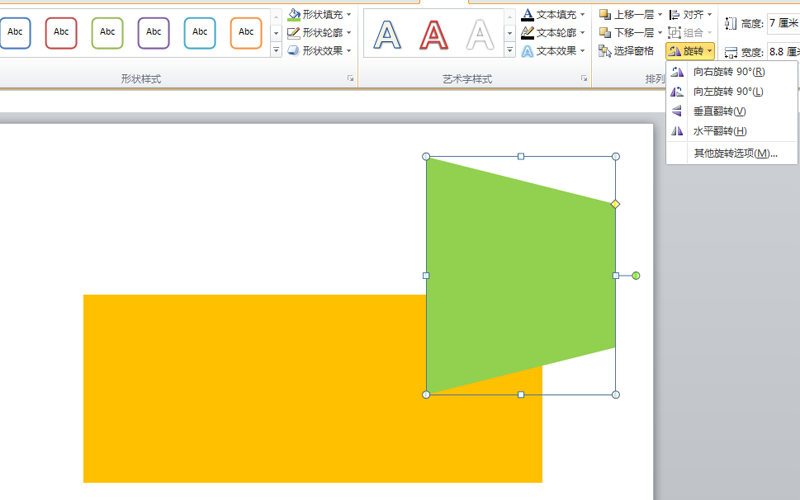Click the width 宽度 input field
800x500 pixels.
[784, 52]
